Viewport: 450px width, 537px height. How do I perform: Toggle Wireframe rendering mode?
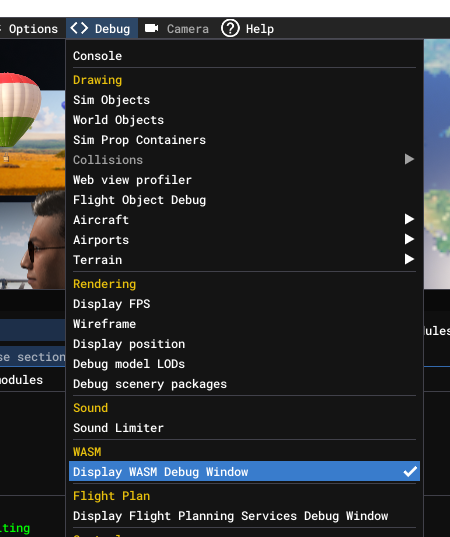coord(244,324)
